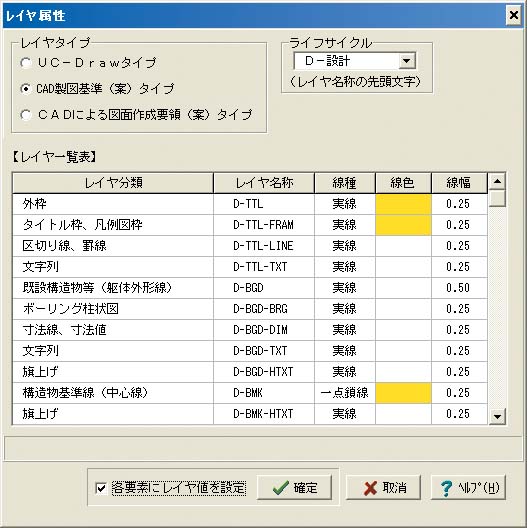527x528 pixels.
Task: Select the UC-Draw タイプ radio button
Action: (x=26, y=63)
